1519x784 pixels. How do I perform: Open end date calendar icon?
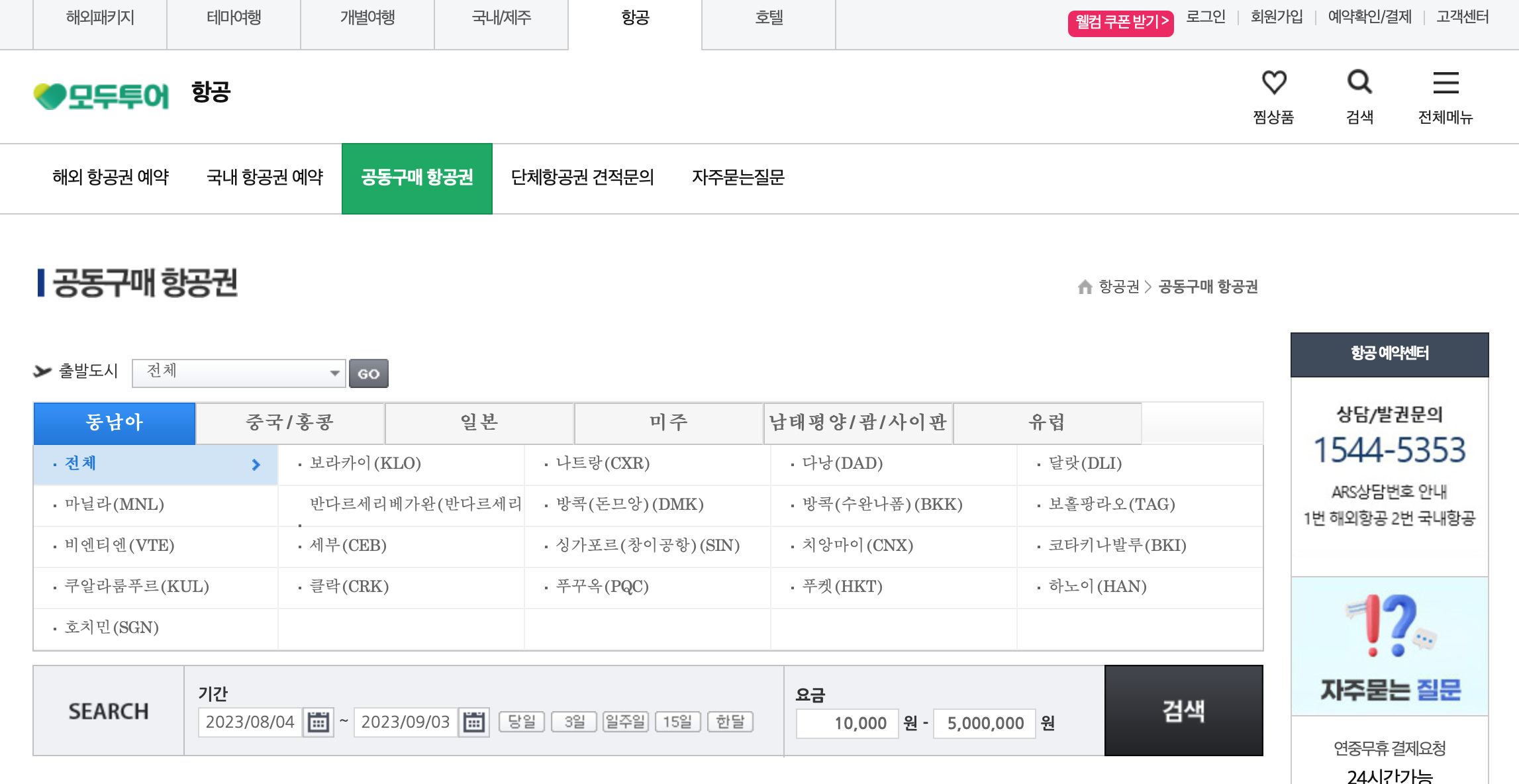[474, 722]
